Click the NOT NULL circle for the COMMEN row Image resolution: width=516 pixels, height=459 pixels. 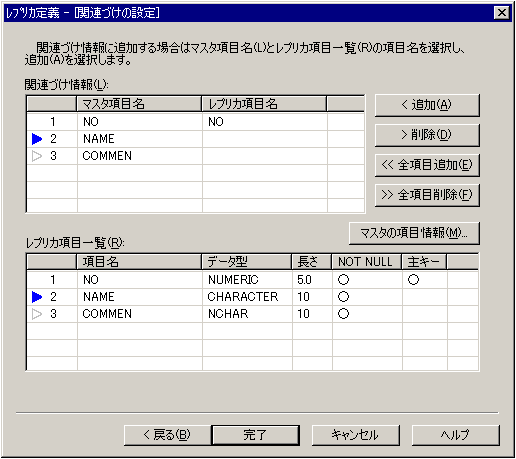(343, 314)
